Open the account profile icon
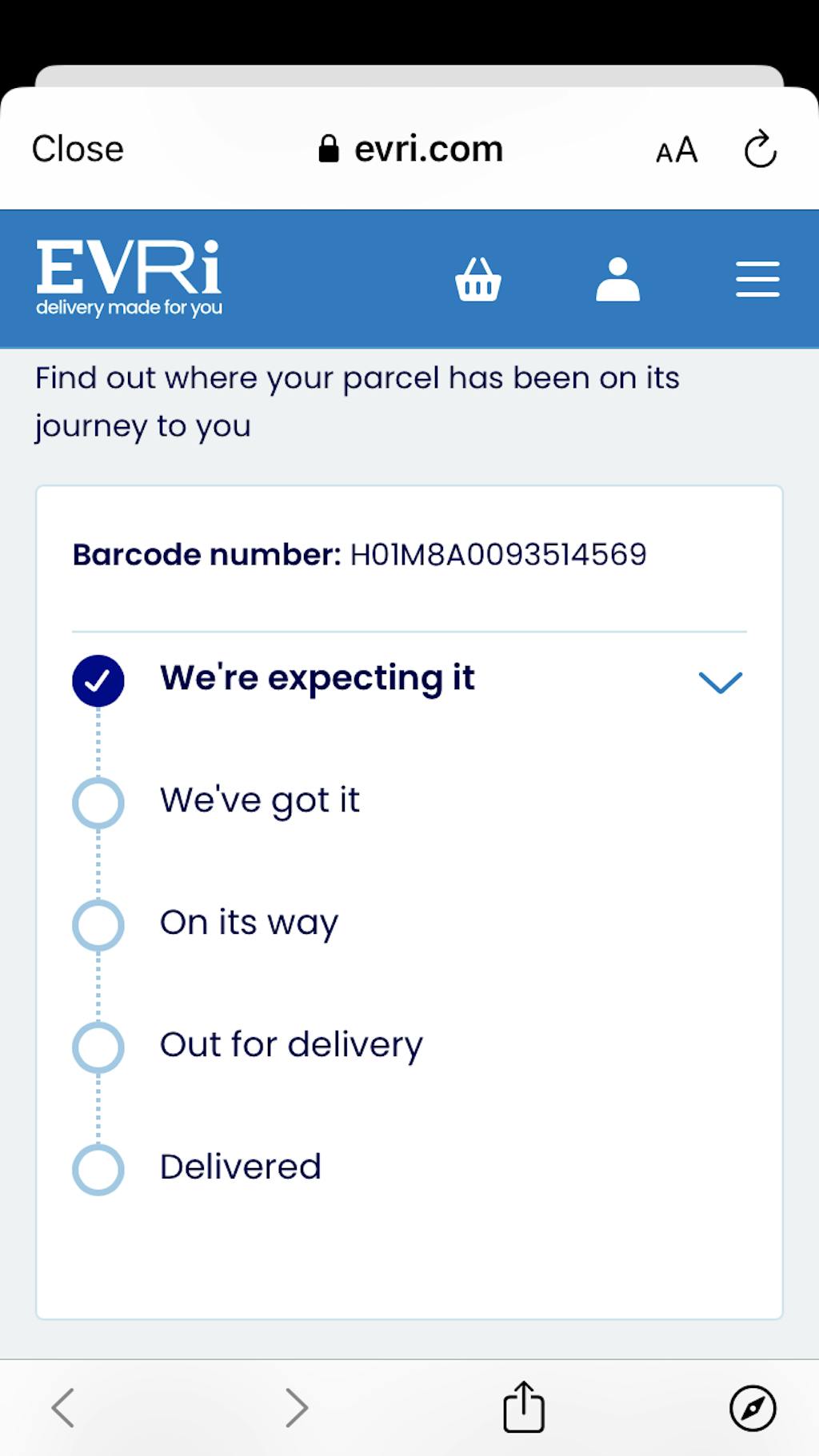Image resolution: width=819 pixels, height=1456 pixels. pos(617,279)
